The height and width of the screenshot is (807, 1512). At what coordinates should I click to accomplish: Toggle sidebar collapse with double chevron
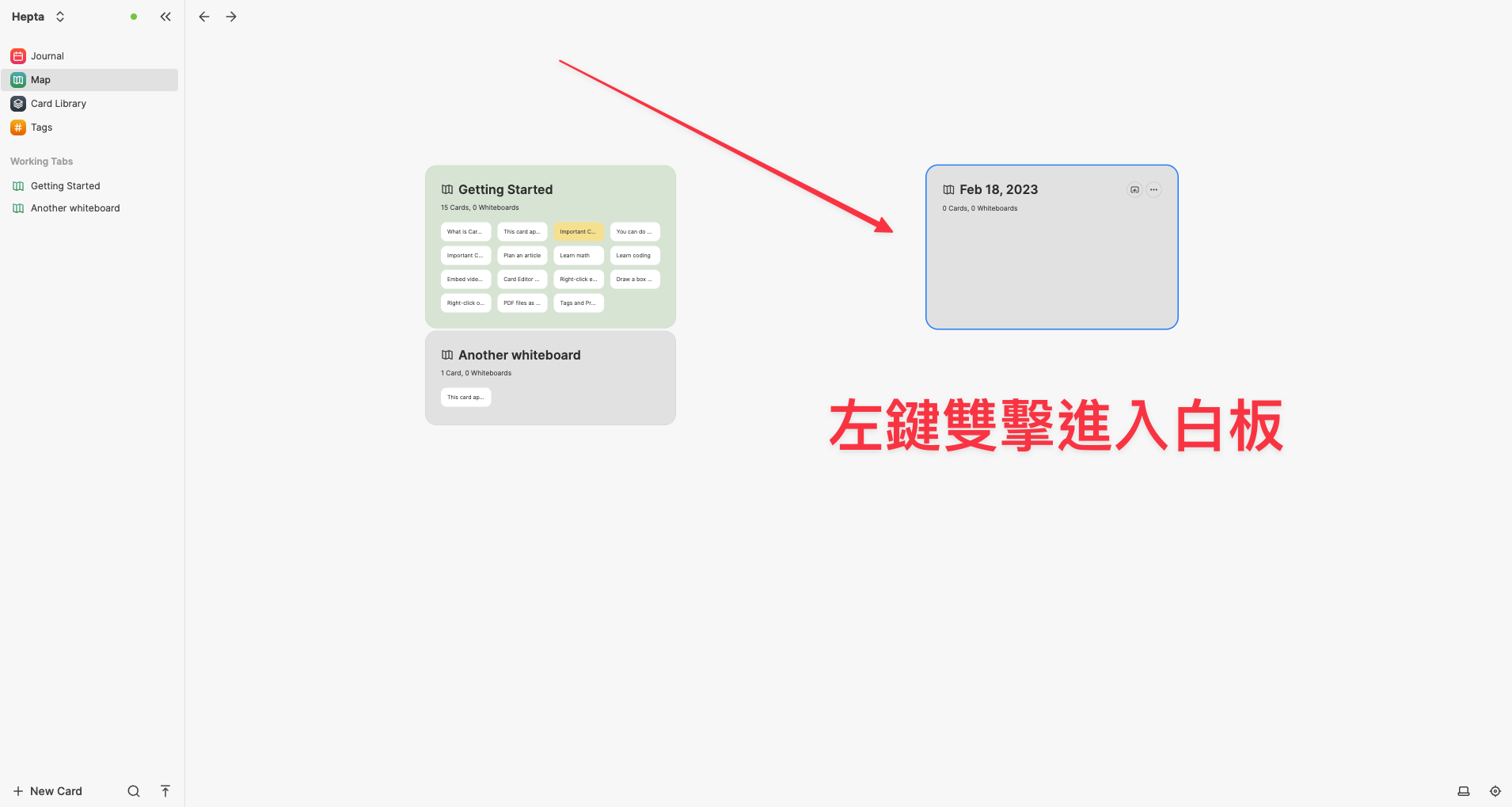[165, 16]
